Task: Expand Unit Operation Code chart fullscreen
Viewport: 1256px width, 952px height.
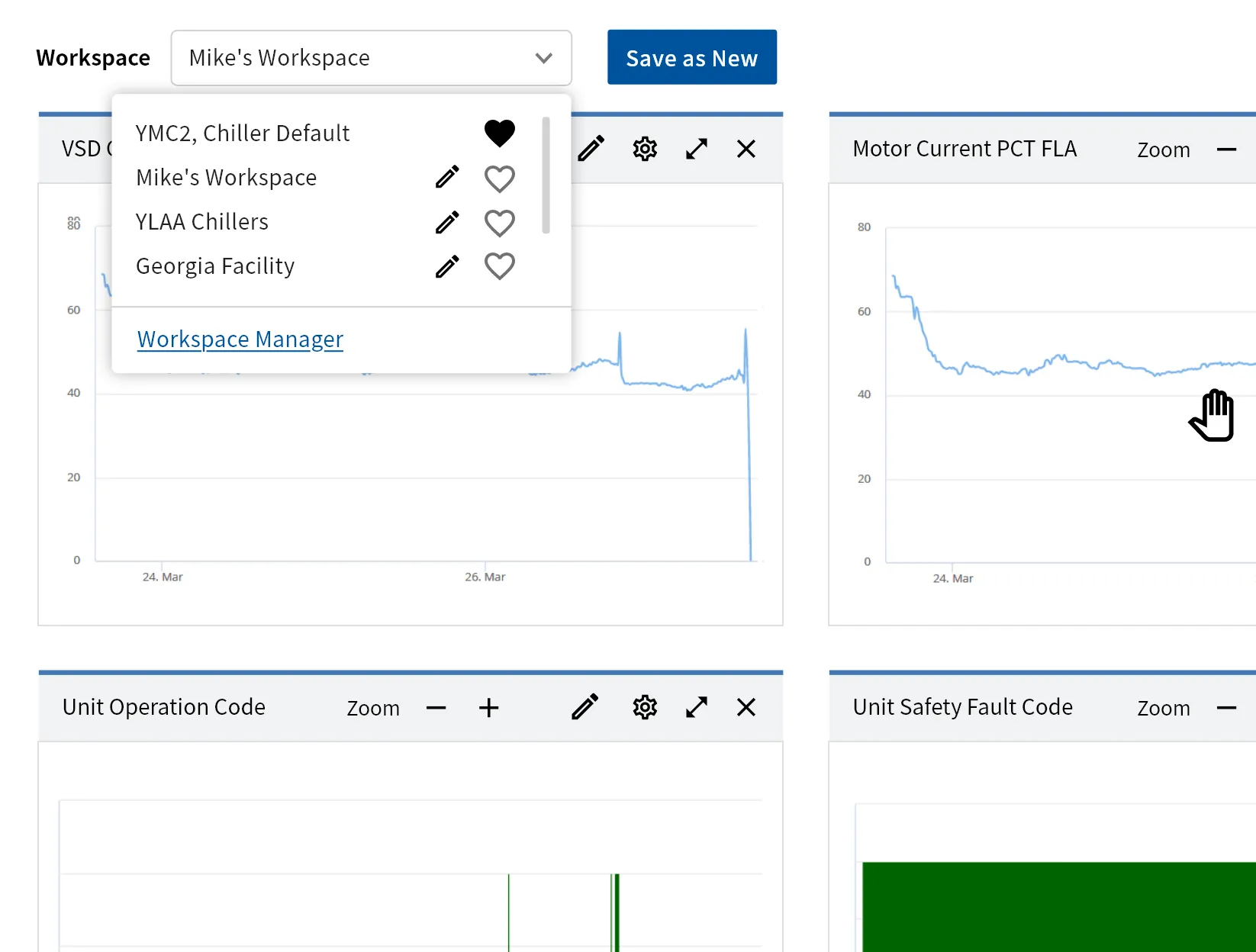Action: tap(696, 707)
